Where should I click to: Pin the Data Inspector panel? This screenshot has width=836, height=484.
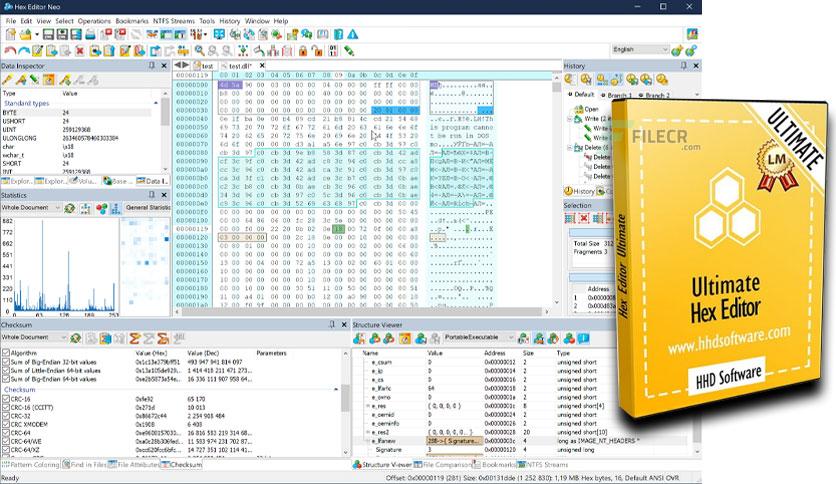pyautogui.click(x=151, y=66)
